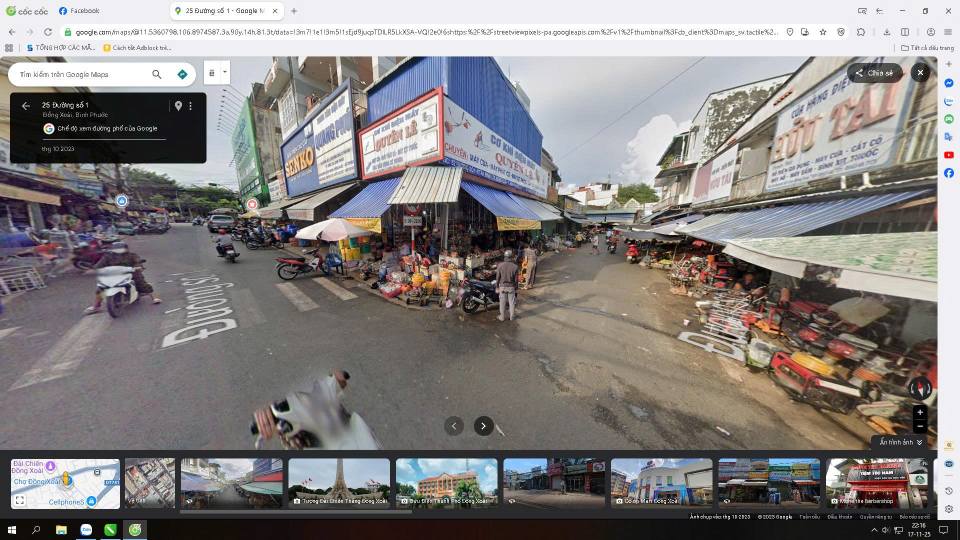Open the Chợ Đồng Xoài minimap thumbnail

[65, 483]
